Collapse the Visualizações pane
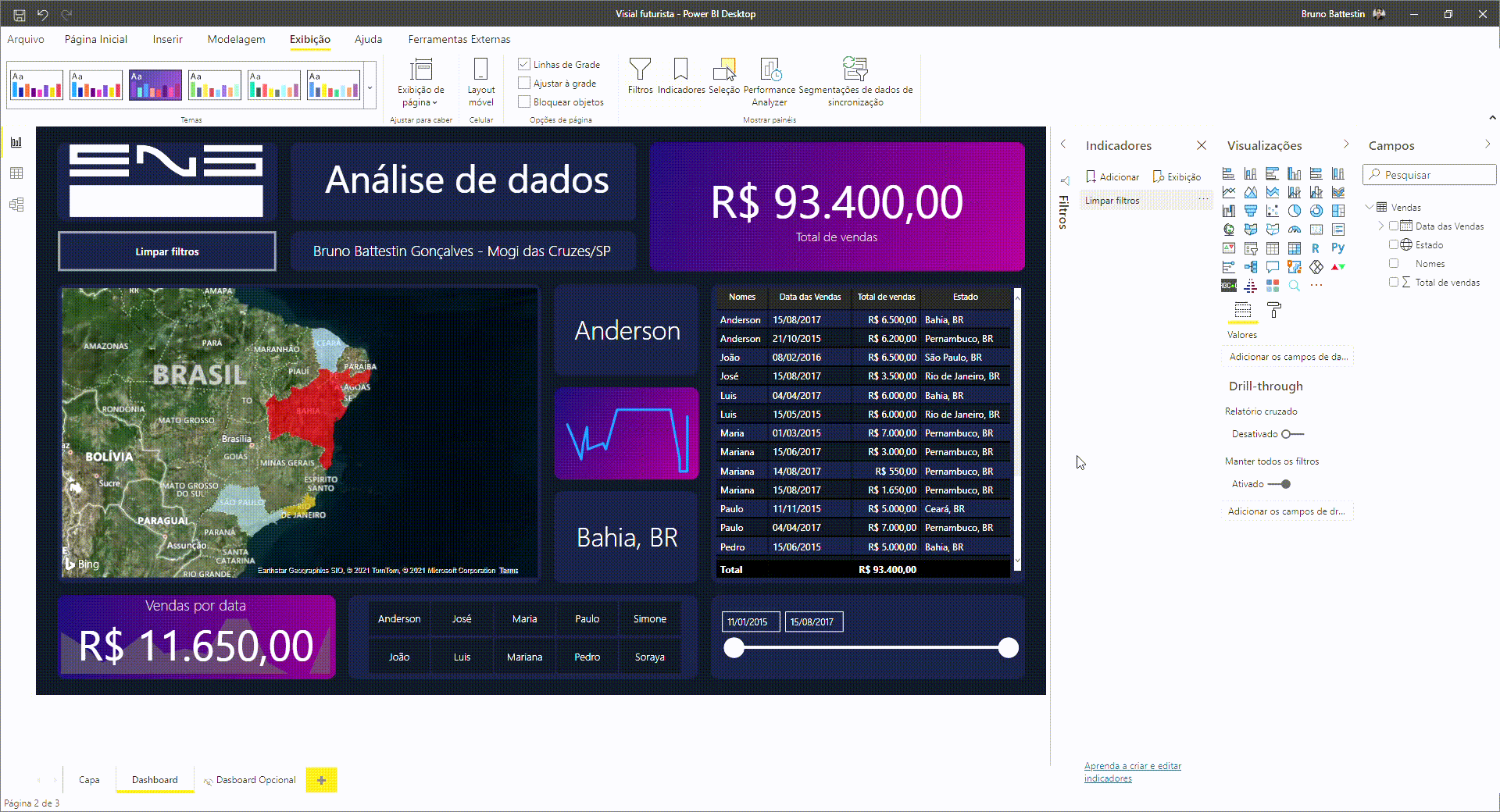Image resolution: width=1500 pixels, height=812 pixels. pyautogui.click(x=1345, y=144)
